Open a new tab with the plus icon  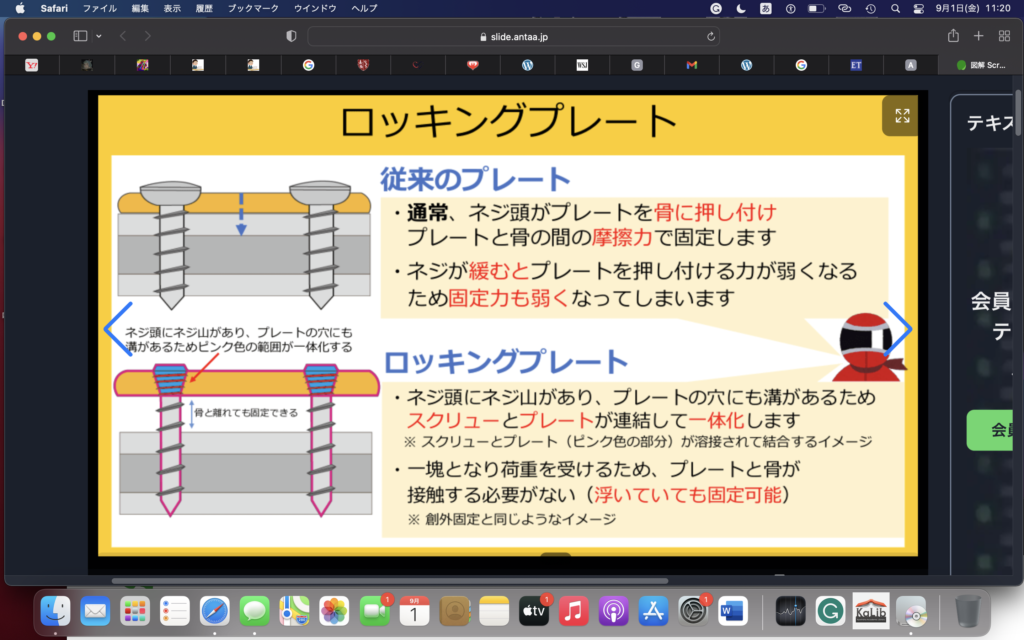[979, 36]
